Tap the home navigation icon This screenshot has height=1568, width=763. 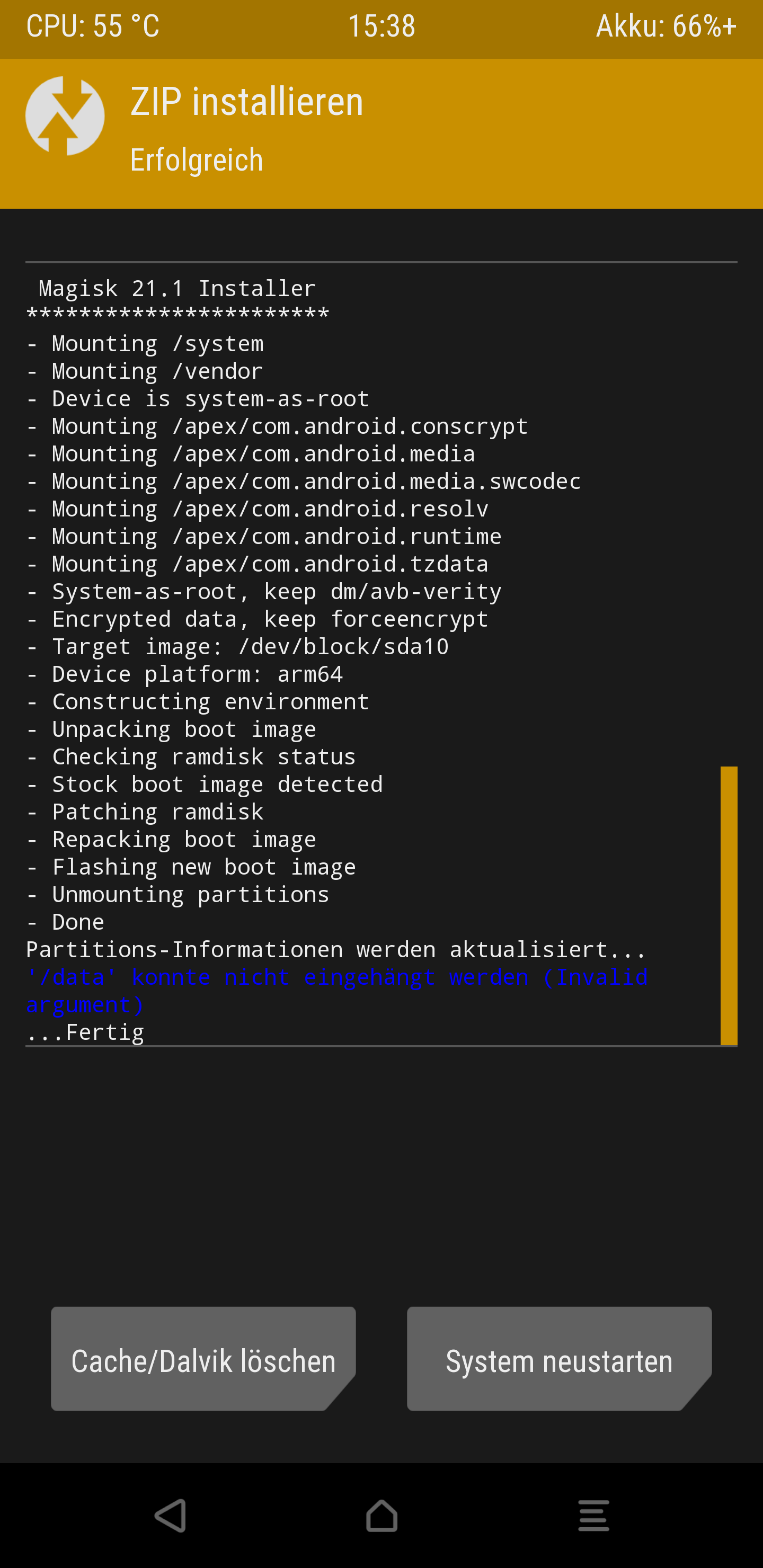point(382,1515)
